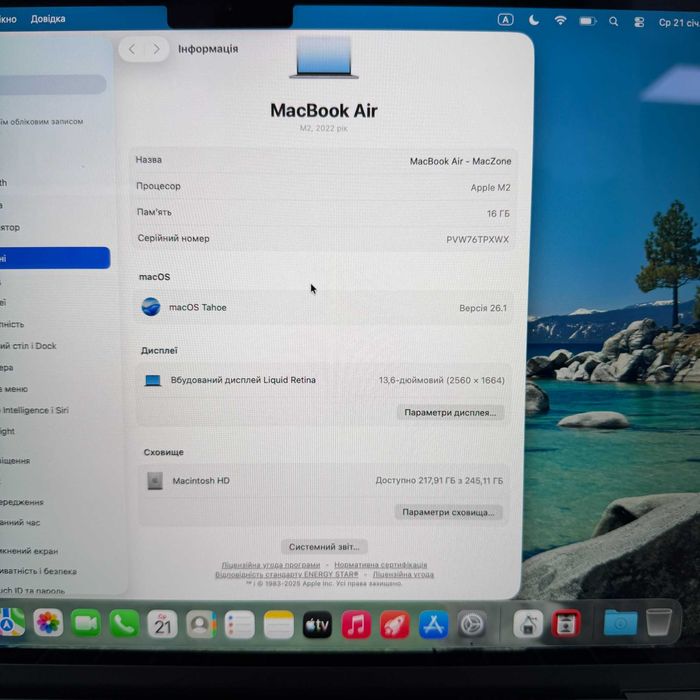Select 'анний час' sidebar item

(20, 523)
